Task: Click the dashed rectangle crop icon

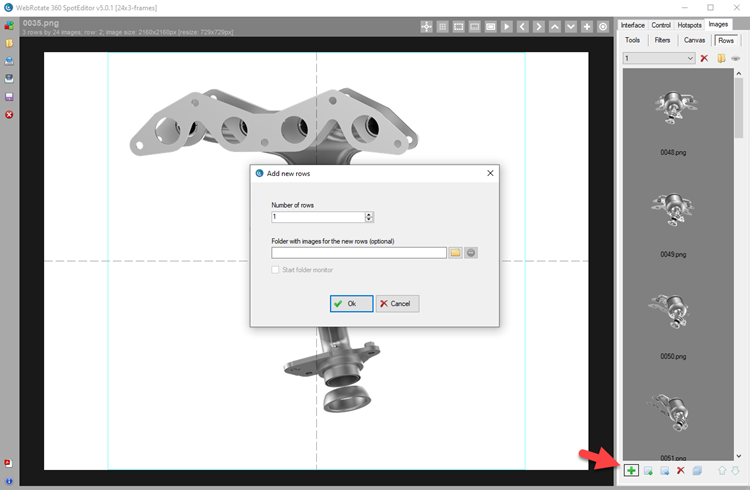Action: (x=458, y=27)
